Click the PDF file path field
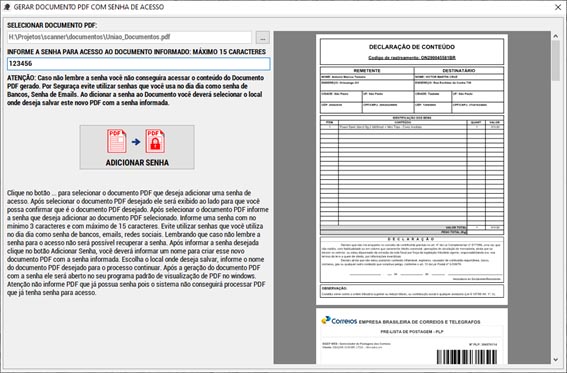This screenshot has height=373, width=567. coord(129,37)
